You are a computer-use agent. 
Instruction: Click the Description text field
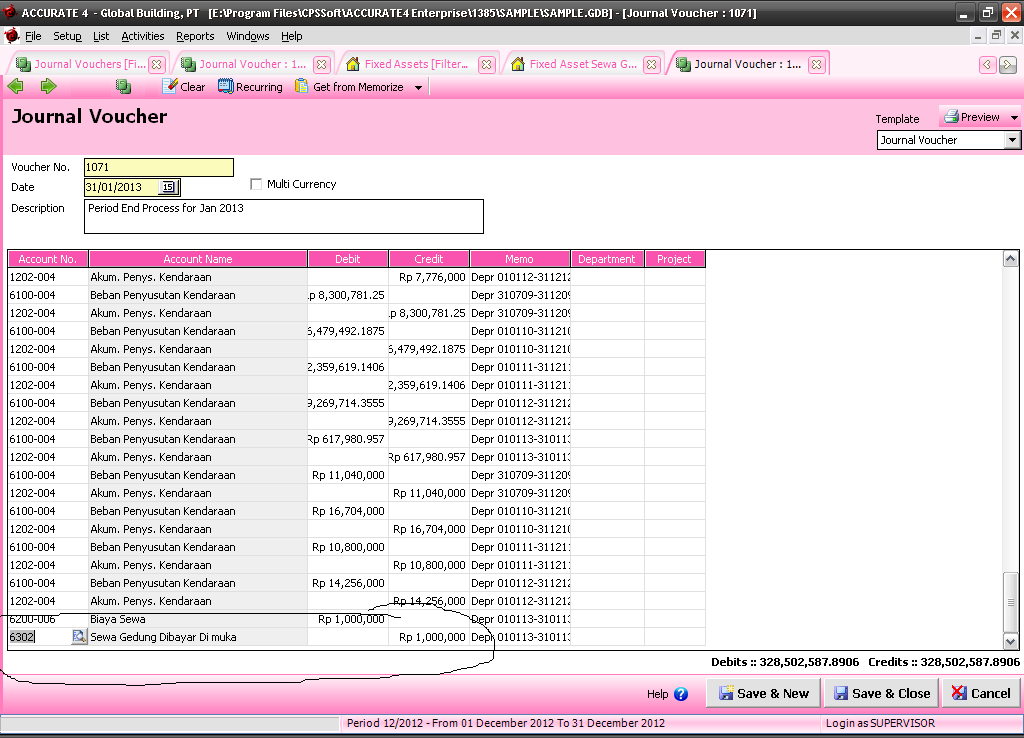283,216
